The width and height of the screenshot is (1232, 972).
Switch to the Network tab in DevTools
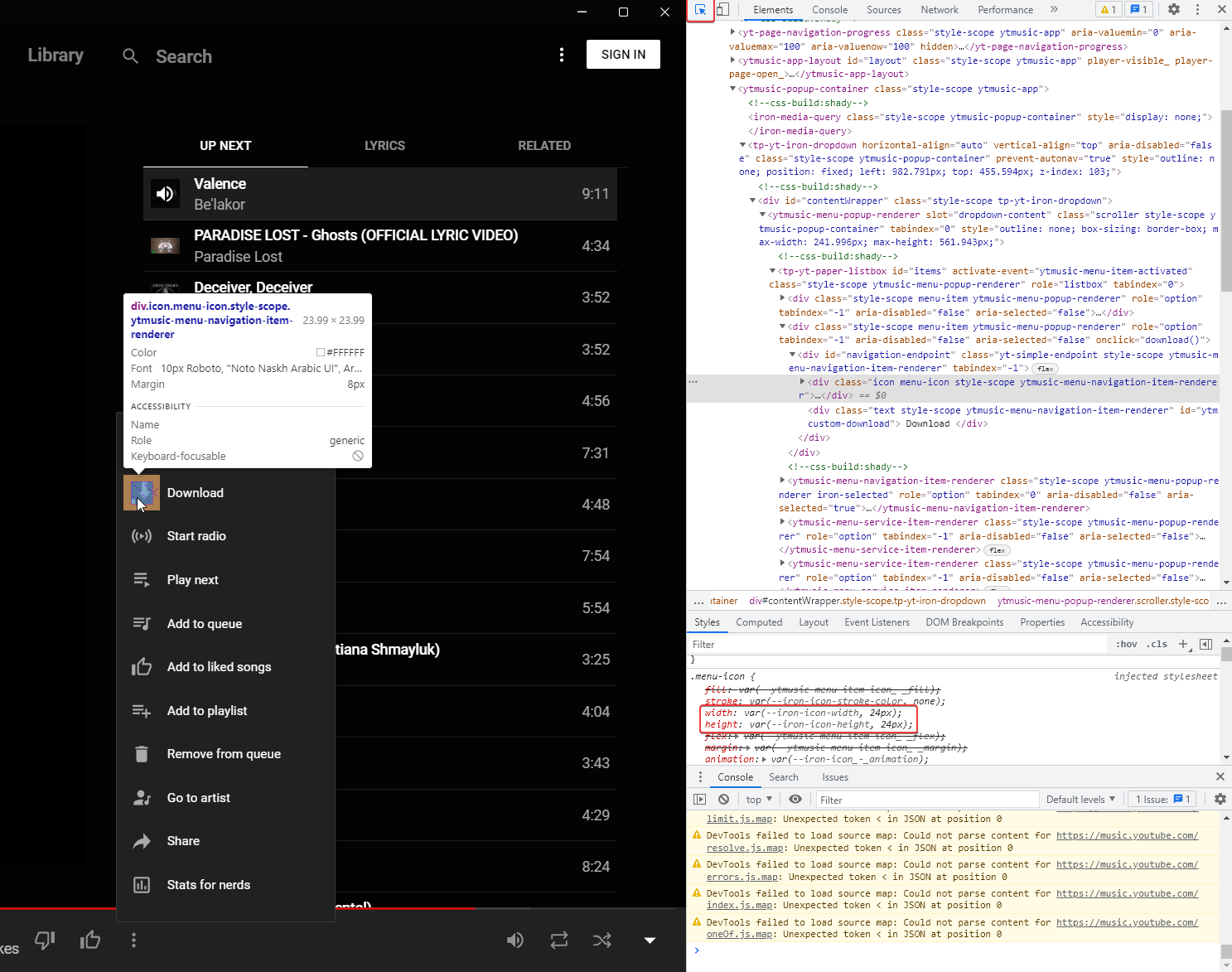pyautogui.click(x=939, y=9)
